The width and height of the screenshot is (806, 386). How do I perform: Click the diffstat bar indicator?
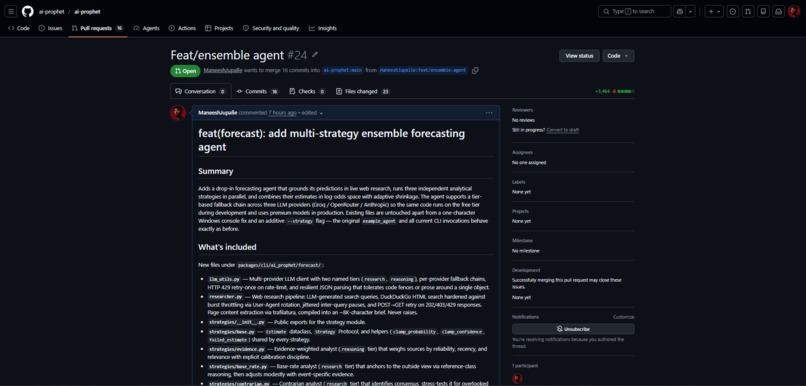[626, 91]
